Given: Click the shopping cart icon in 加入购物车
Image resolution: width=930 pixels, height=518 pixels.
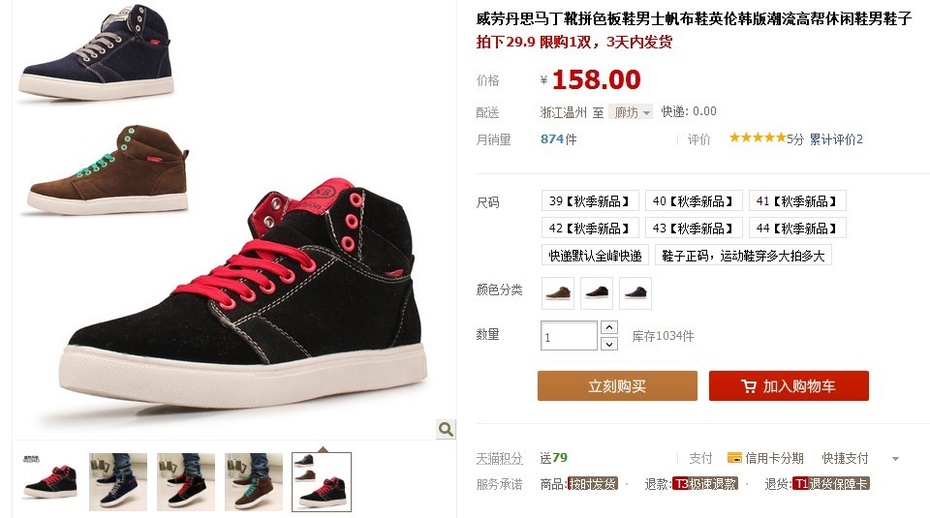Looking at the screenshot, I should [749, 386].
